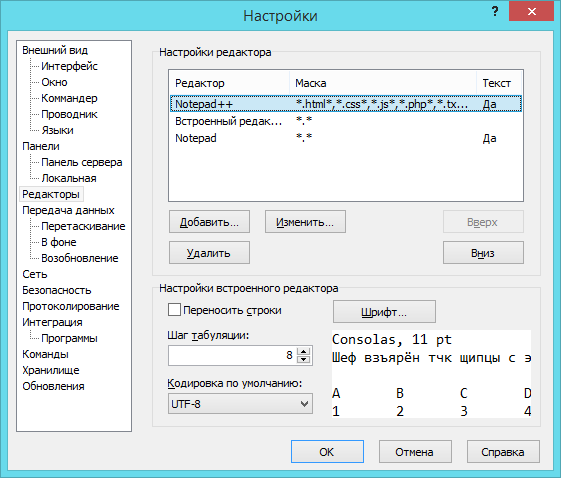Go to the Локальная panel settings
561x478 pixels.
click(69, 178)
